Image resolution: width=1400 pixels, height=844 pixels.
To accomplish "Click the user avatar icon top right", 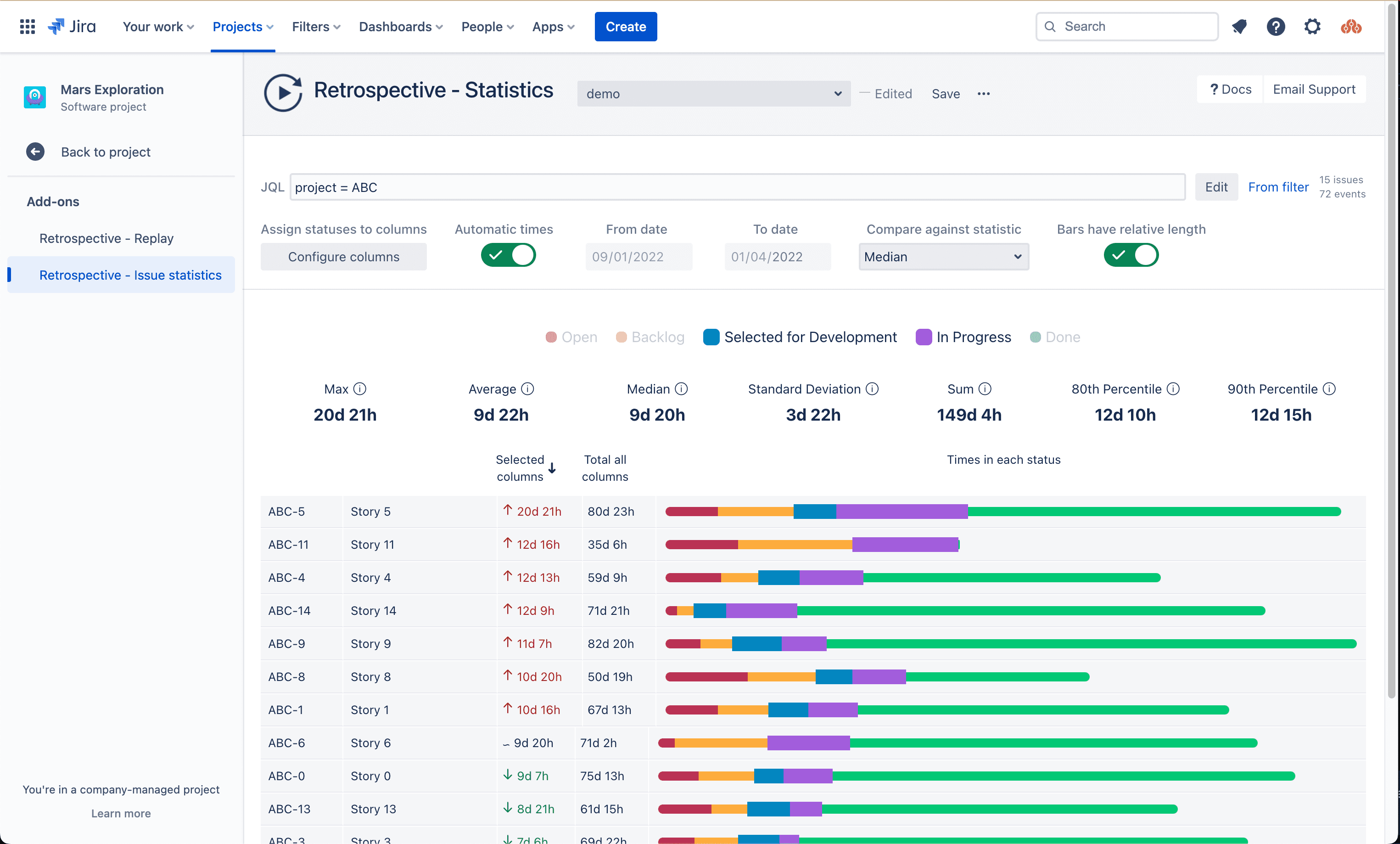I will tap(1352, 27).
